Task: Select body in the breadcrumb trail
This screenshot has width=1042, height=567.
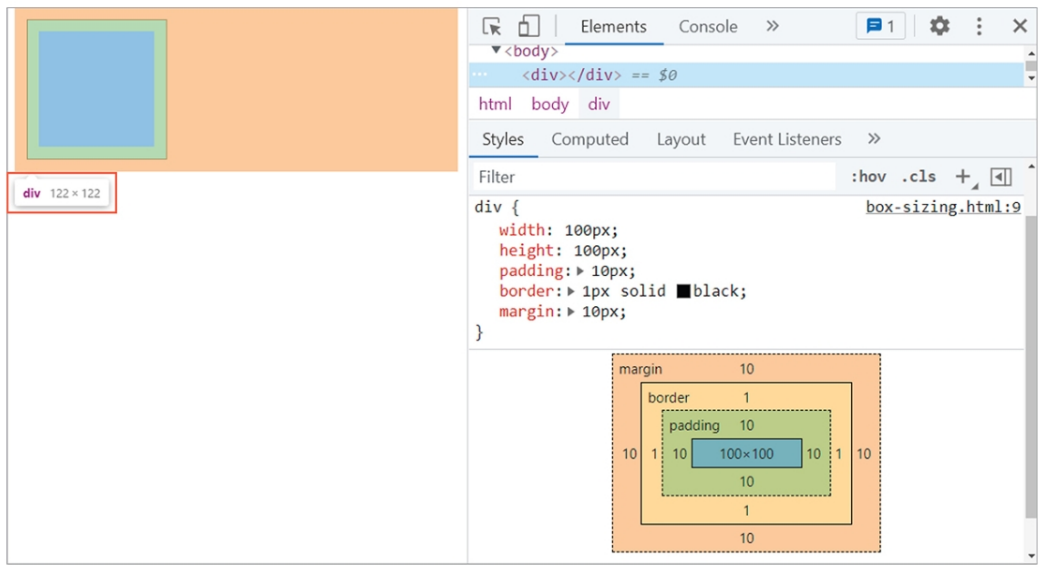Action: (550, 104)
